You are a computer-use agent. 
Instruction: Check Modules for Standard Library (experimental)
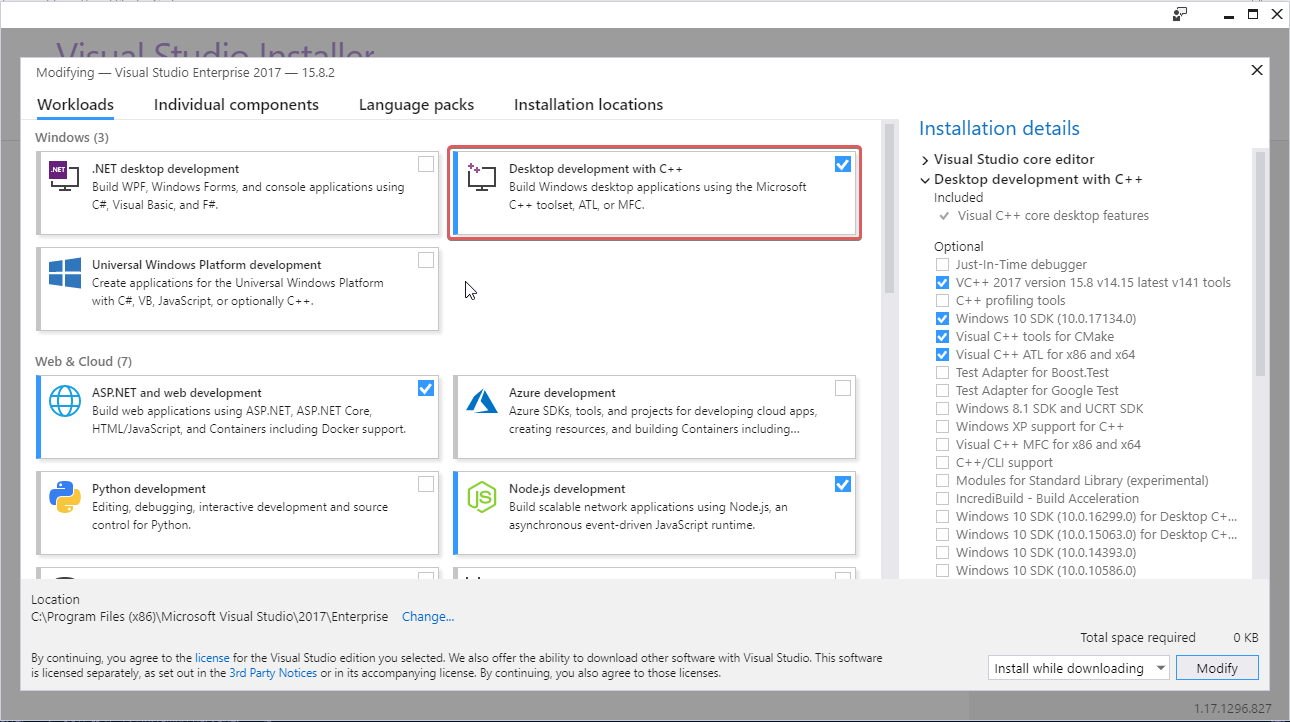[942, 481]
